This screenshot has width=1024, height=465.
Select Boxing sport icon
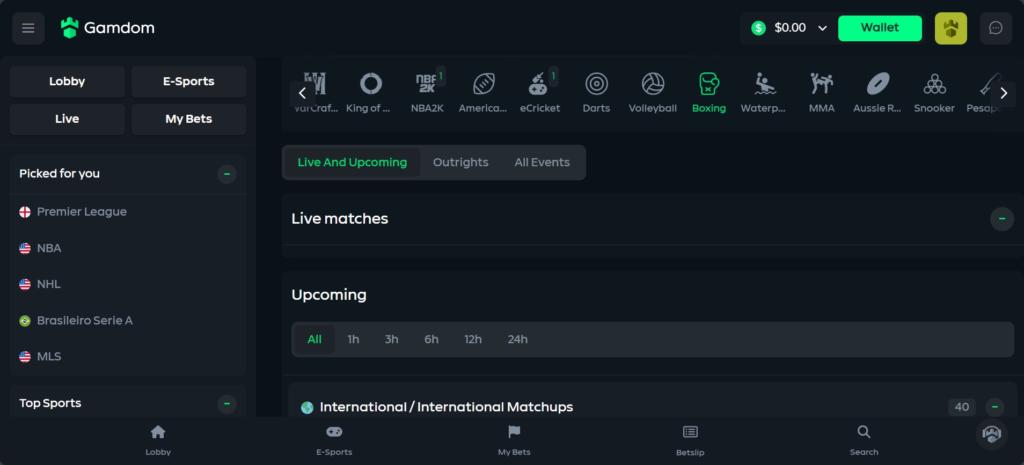[x=709, y=93]
